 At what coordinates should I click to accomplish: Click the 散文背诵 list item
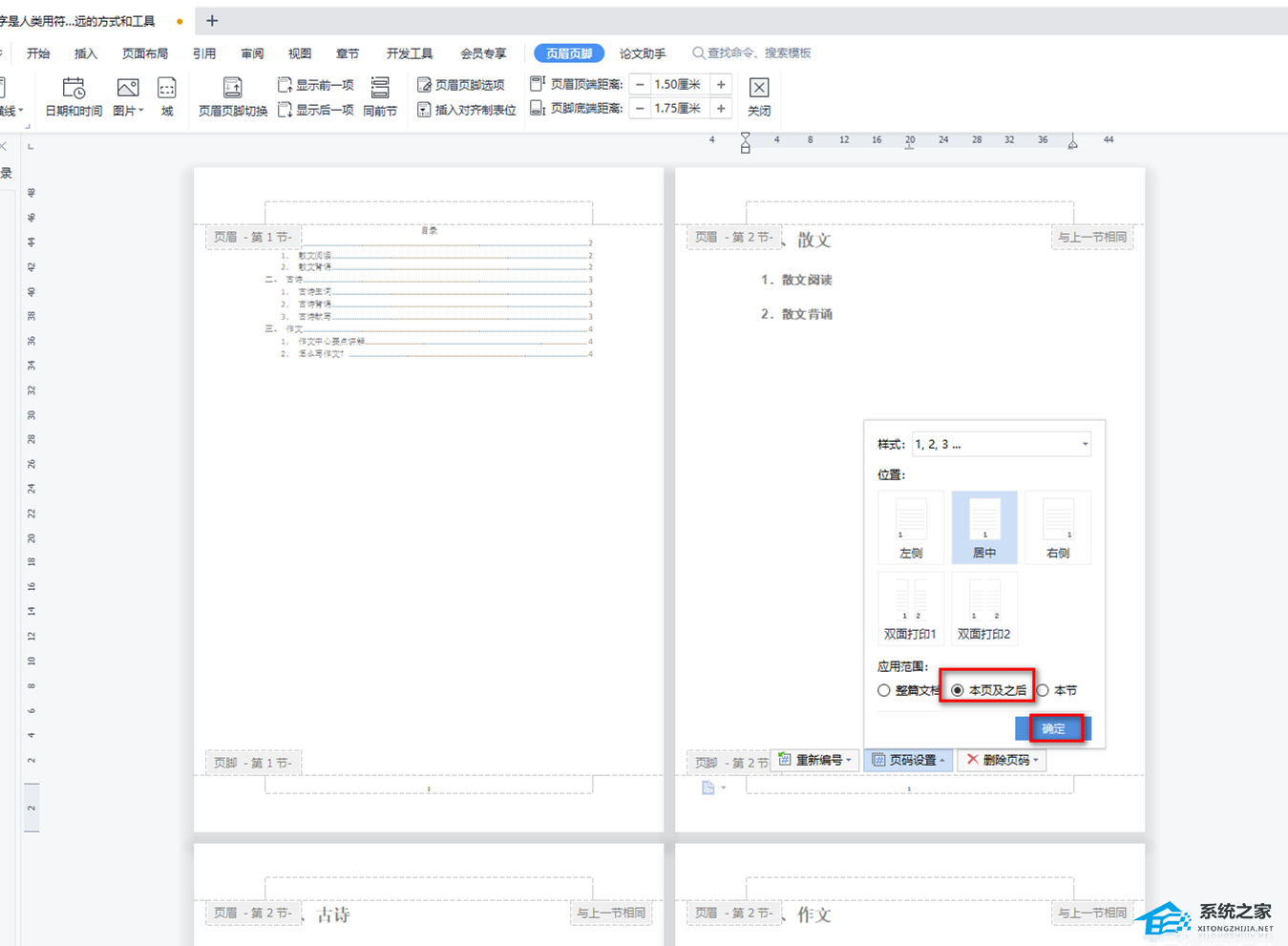[x=807, y=314]
